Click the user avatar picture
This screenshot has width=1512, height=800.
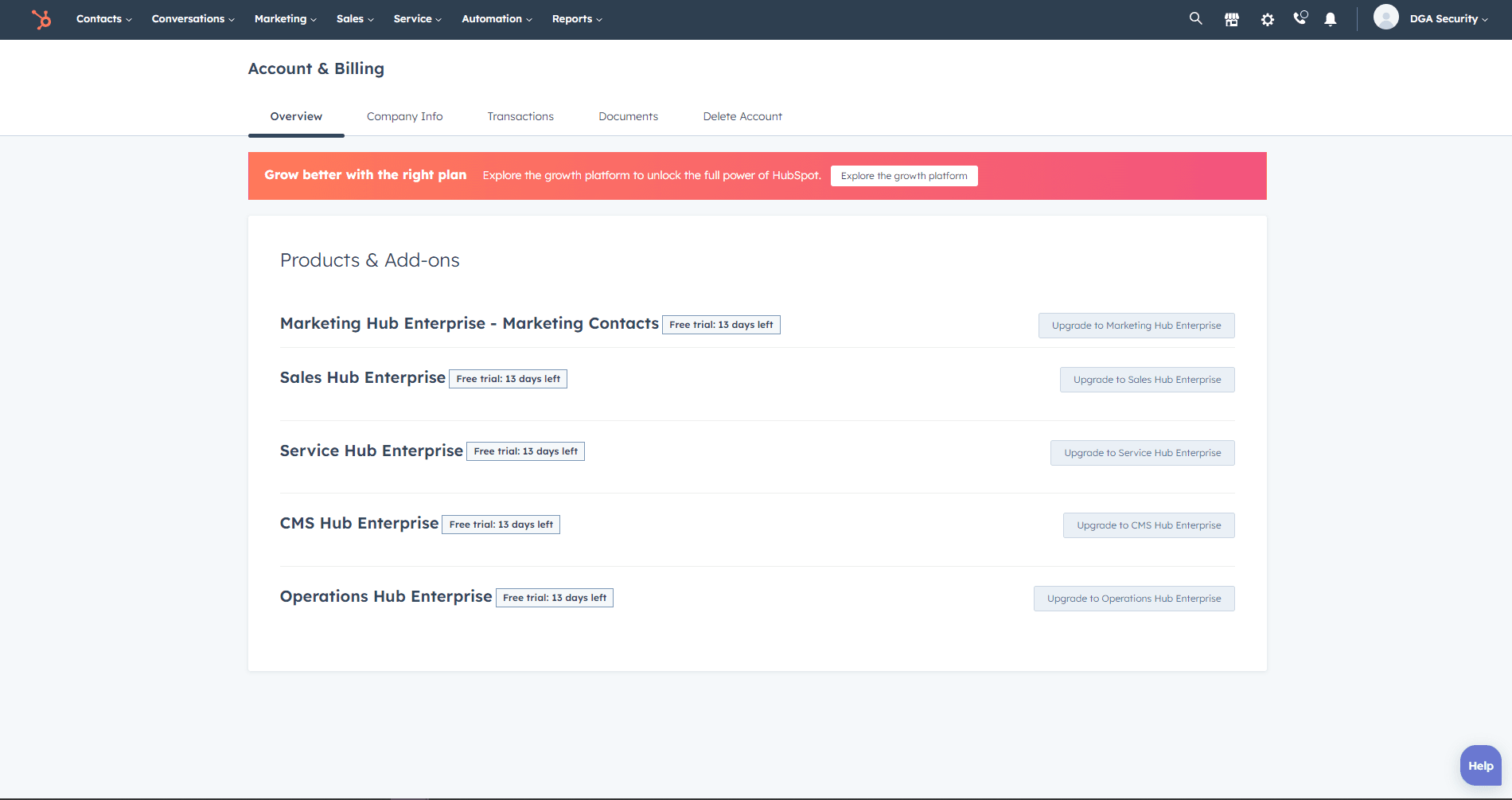[1385, 17]
